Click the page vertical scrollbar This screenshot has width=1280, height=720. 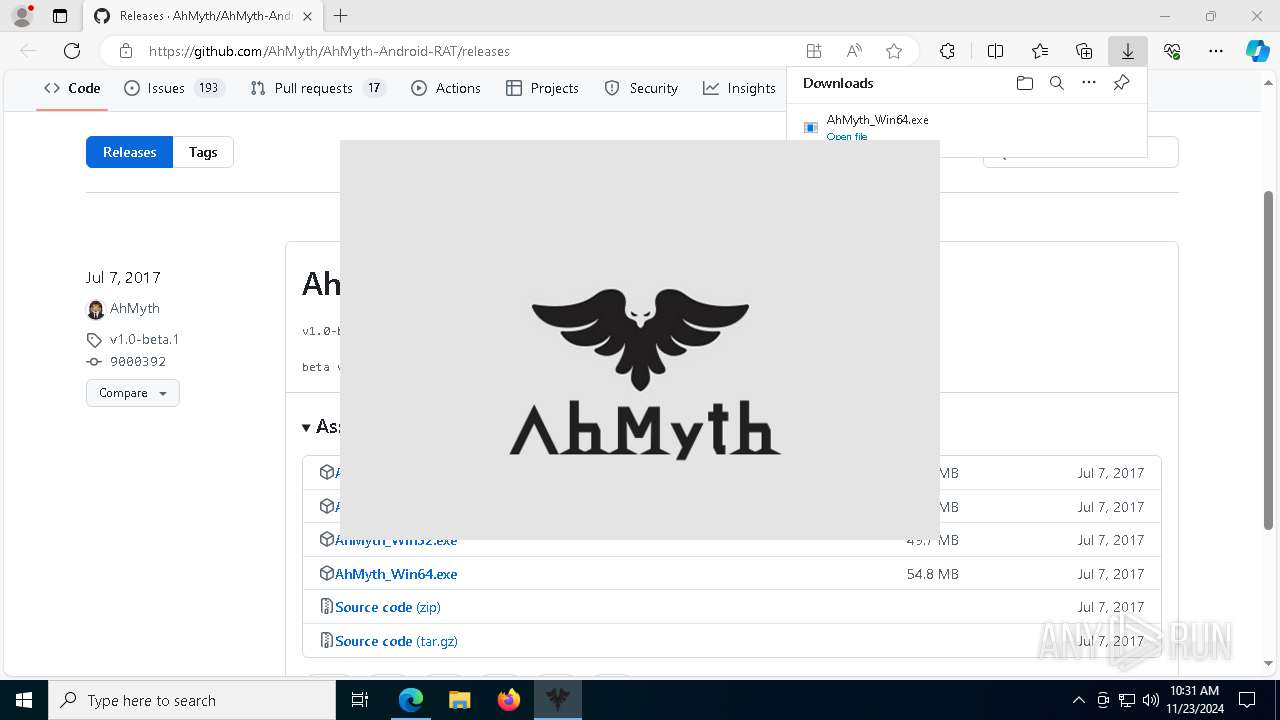[x=1270, y=360]
